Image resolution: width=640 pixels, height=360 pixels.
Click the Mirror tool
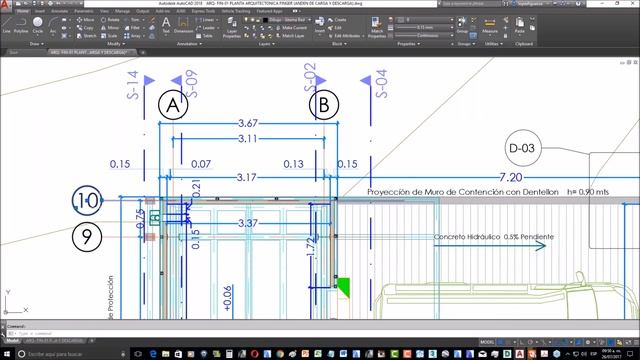click(110, 28)
